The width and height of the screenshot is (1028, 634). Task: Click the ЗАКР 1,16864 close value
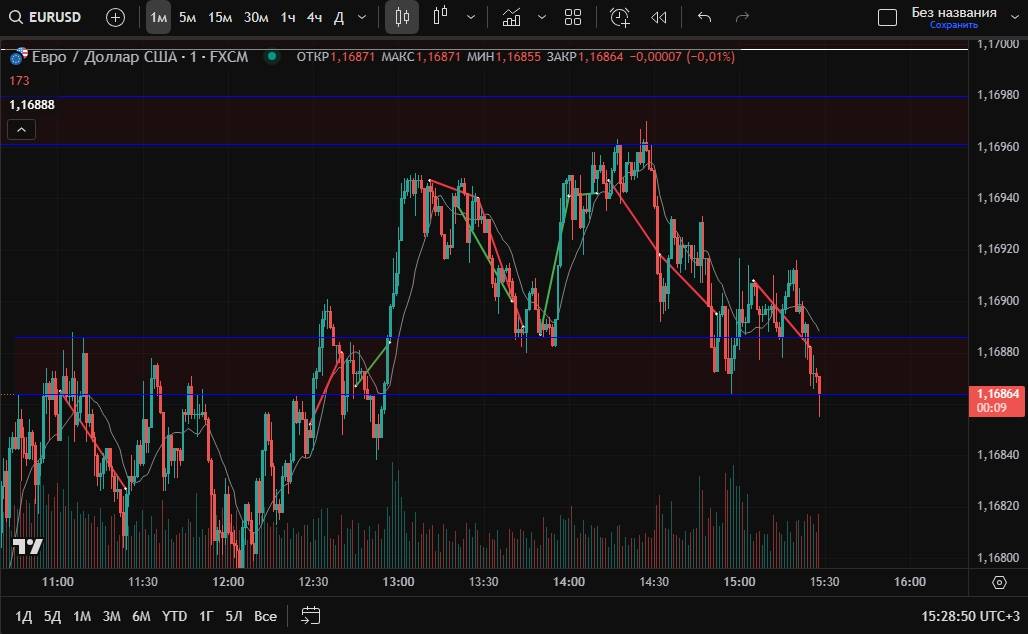tap(585, 57)
